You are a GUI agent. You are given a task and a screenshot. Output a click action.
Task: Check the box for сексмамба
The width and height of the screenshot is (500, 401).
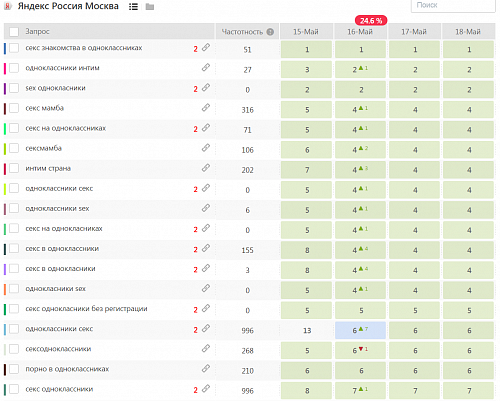pos(14,148)
